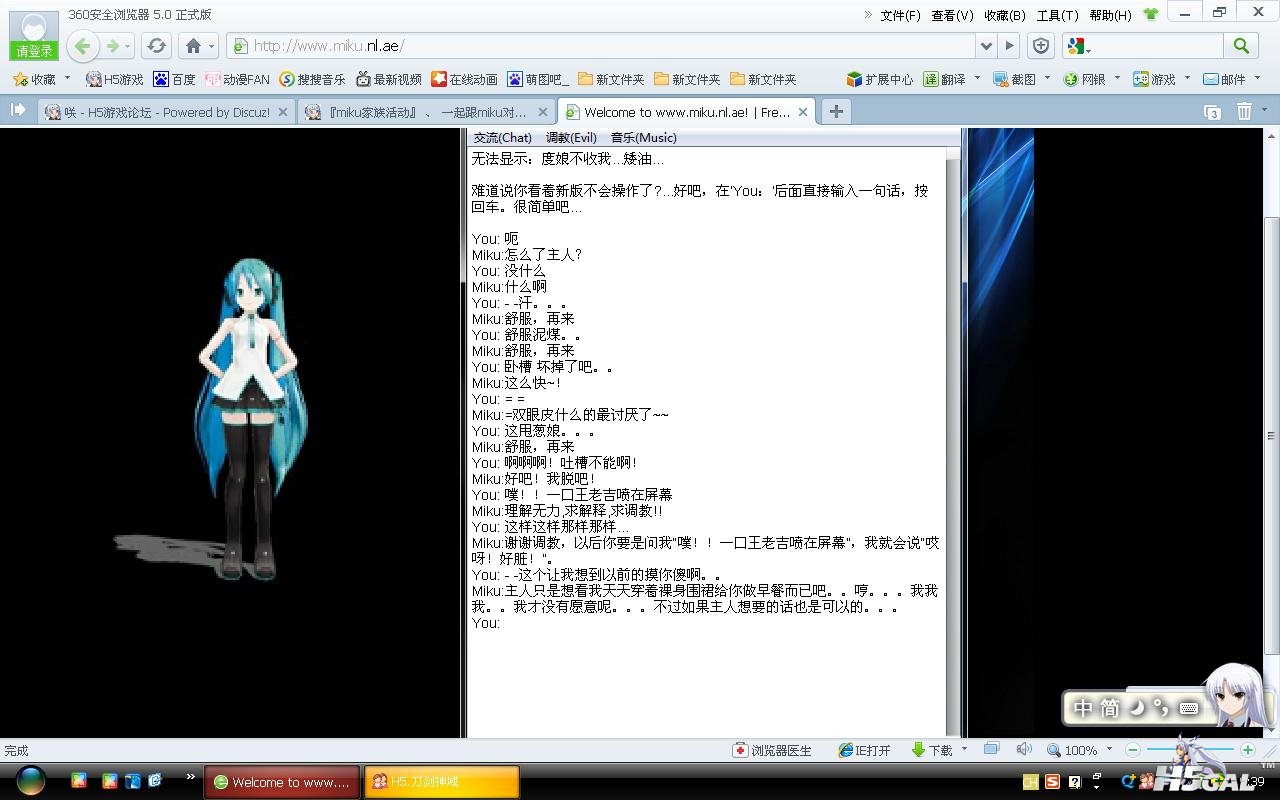Select the 调教(Evil) page tab

click(571, 138)
